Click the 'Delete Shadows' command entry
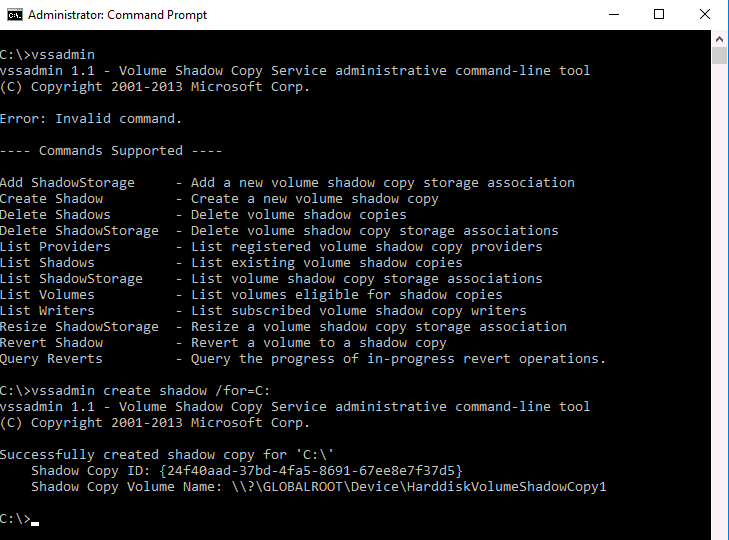 (55, 214)
